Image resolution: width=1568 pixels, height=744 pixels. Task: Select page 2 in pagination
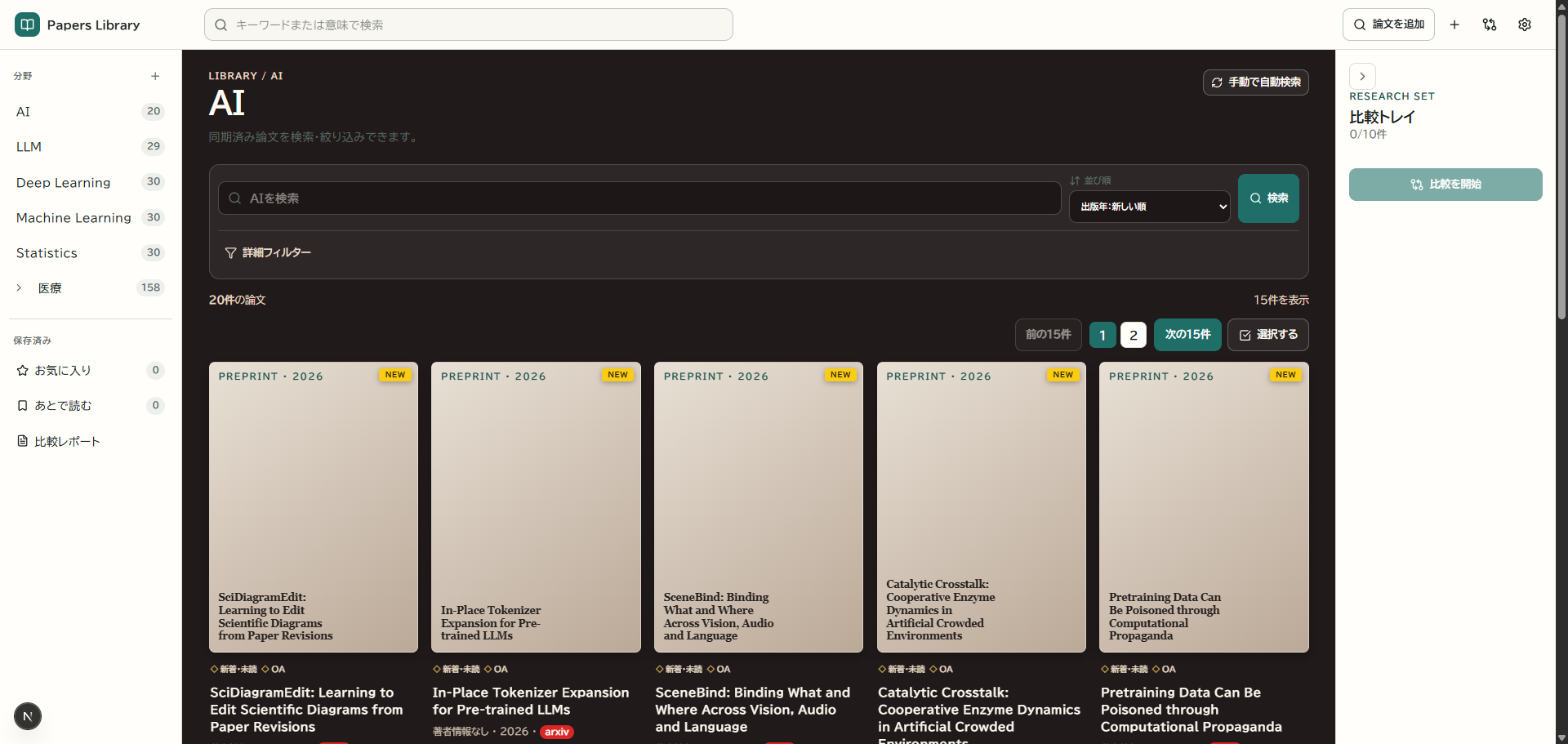(x=1134, y=335)
